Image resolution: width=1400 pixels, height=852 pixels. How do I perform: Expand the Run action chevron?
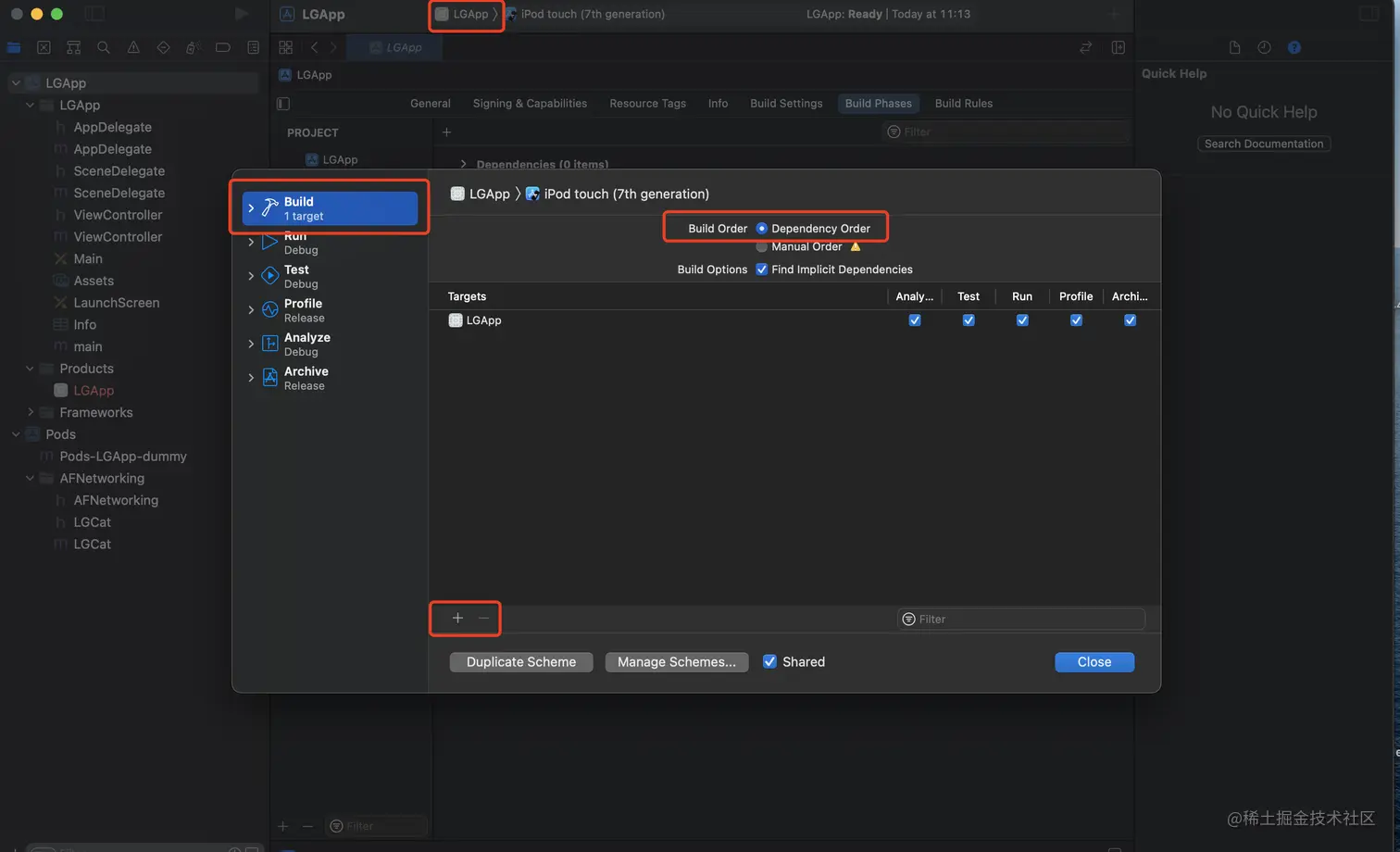[251, 243]
